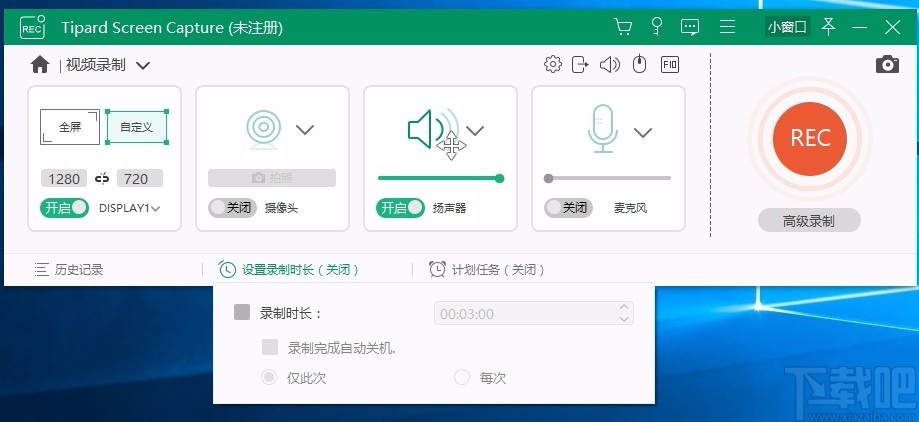Click the task schedule alarm clock icon
919x422 pixels.
pos(437,270)
